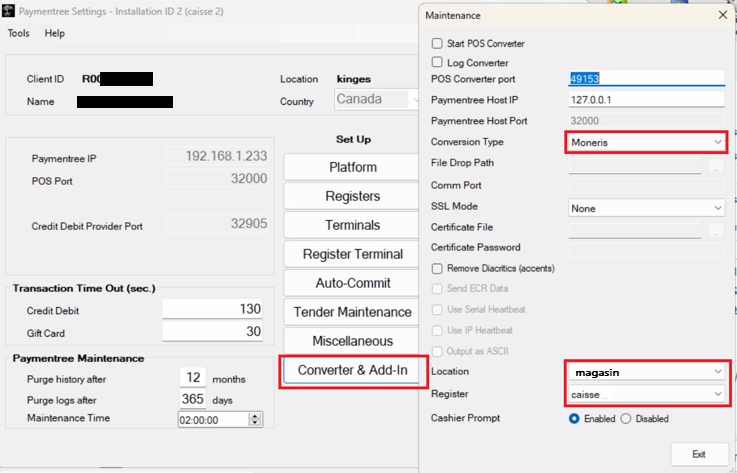
Task: Click the Paymentree Maintenance heading
Action: [78, 358]
